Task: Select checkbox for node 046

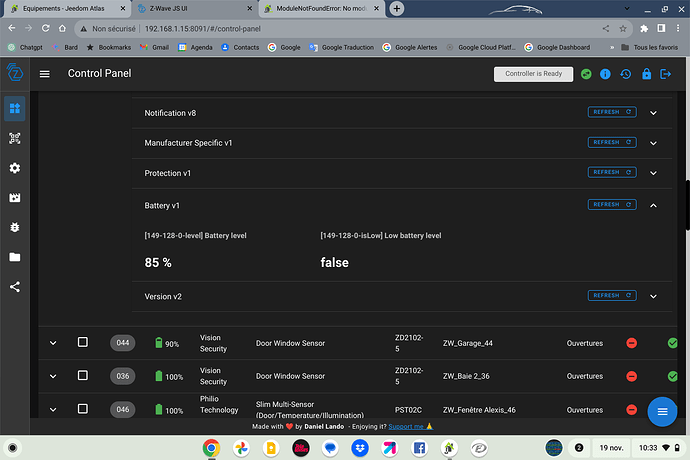Action: tap(82, 408)
